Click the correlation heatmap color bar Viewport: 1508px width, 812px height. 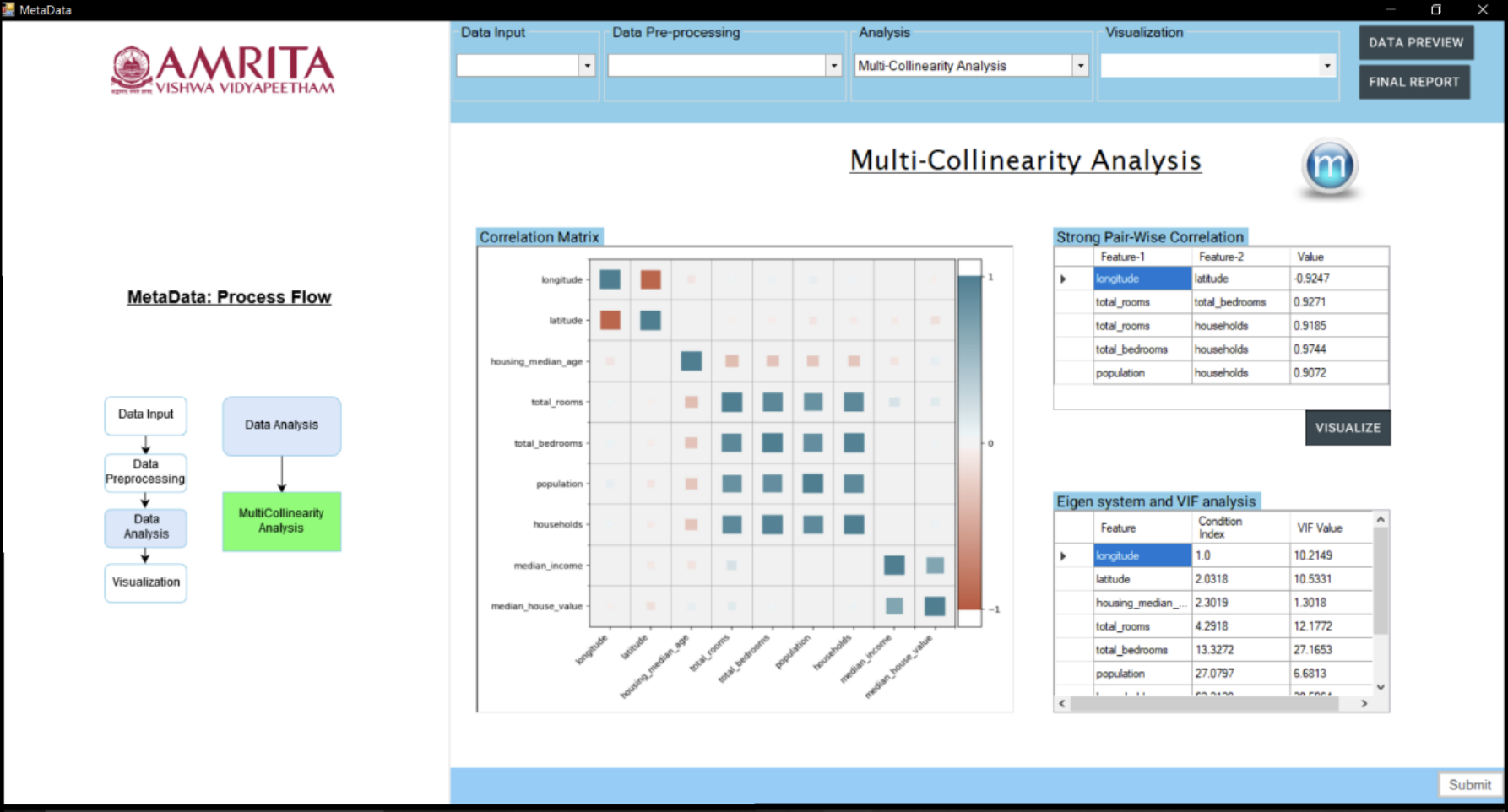point(969,443)
